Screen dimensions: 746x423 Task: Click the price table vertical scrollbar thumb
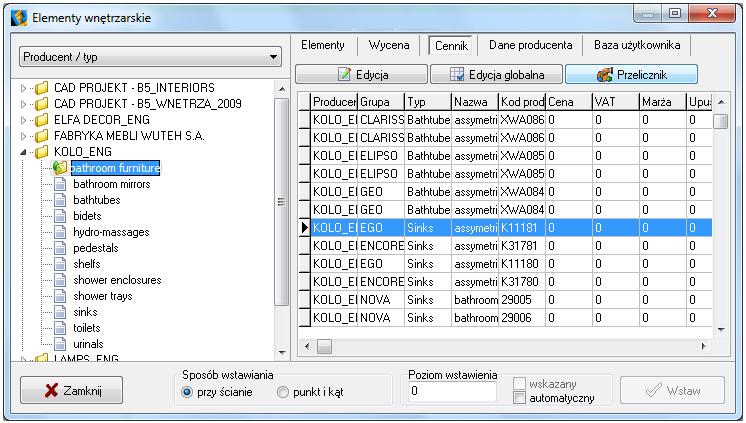click(721, 122)
